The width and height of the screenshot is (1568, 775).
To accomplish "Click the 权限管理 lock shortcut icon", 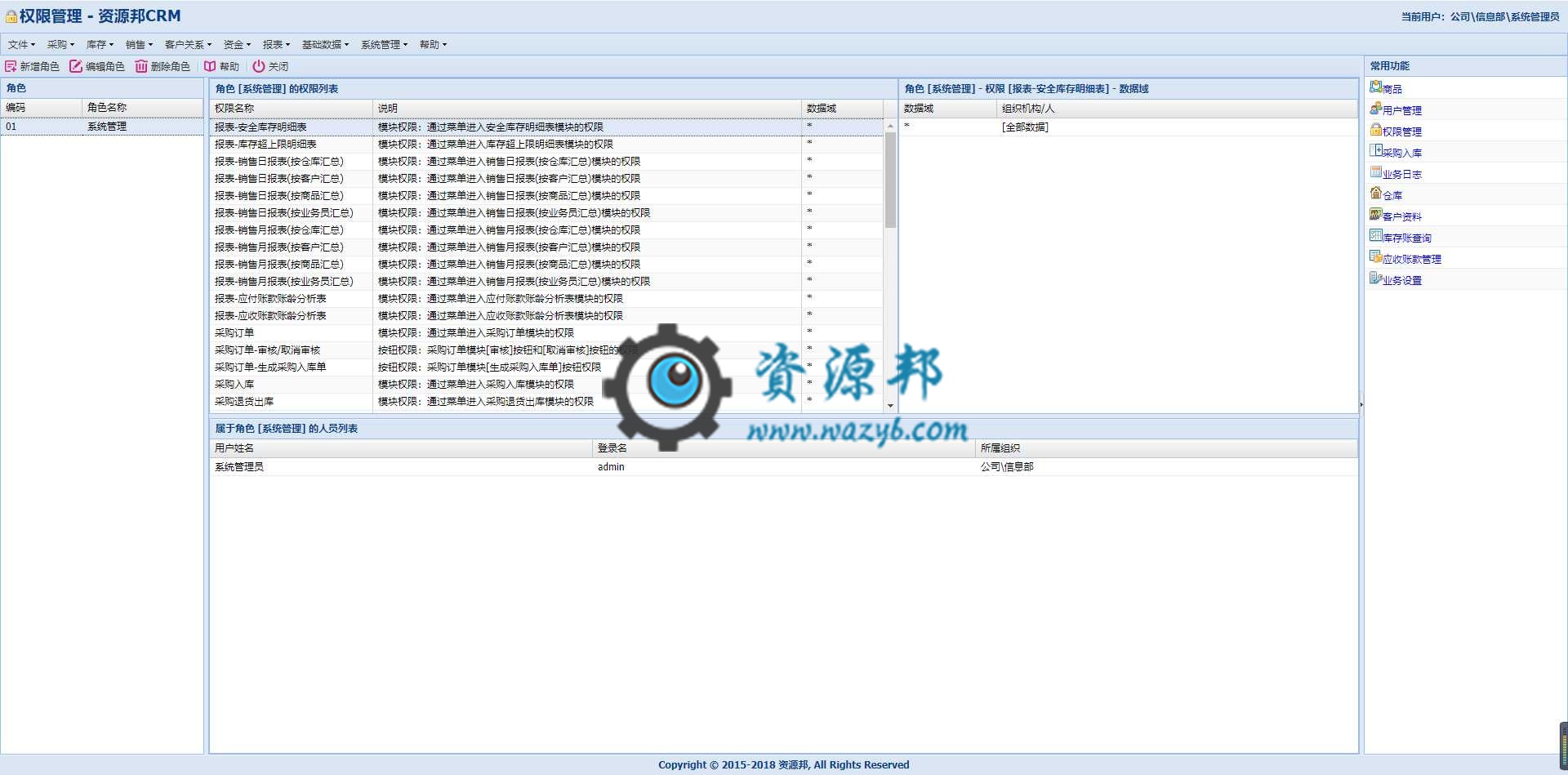I will (1376, 129).
